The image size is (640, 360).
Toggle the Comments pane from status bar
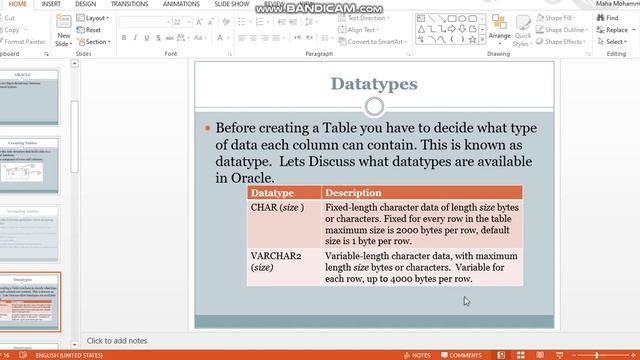coord(461,355)
